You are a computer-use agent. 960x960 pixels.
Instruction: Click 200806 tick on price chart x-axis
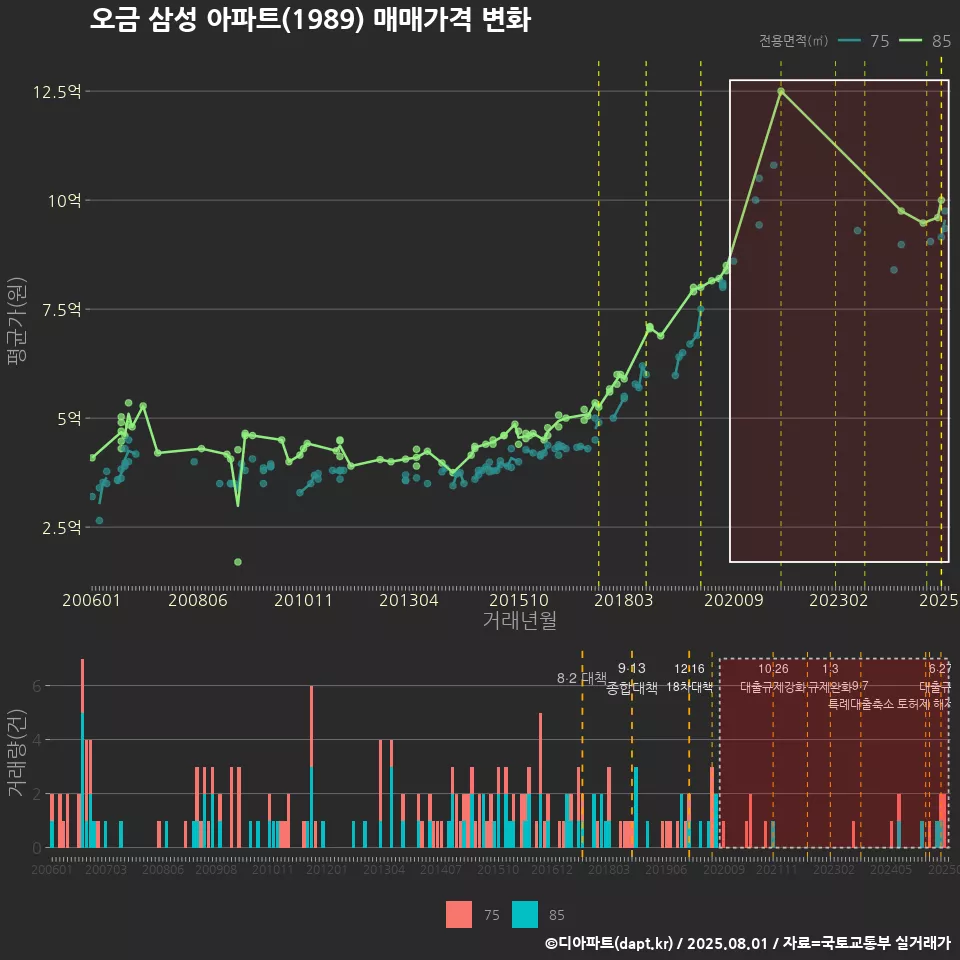click(198, 600)
